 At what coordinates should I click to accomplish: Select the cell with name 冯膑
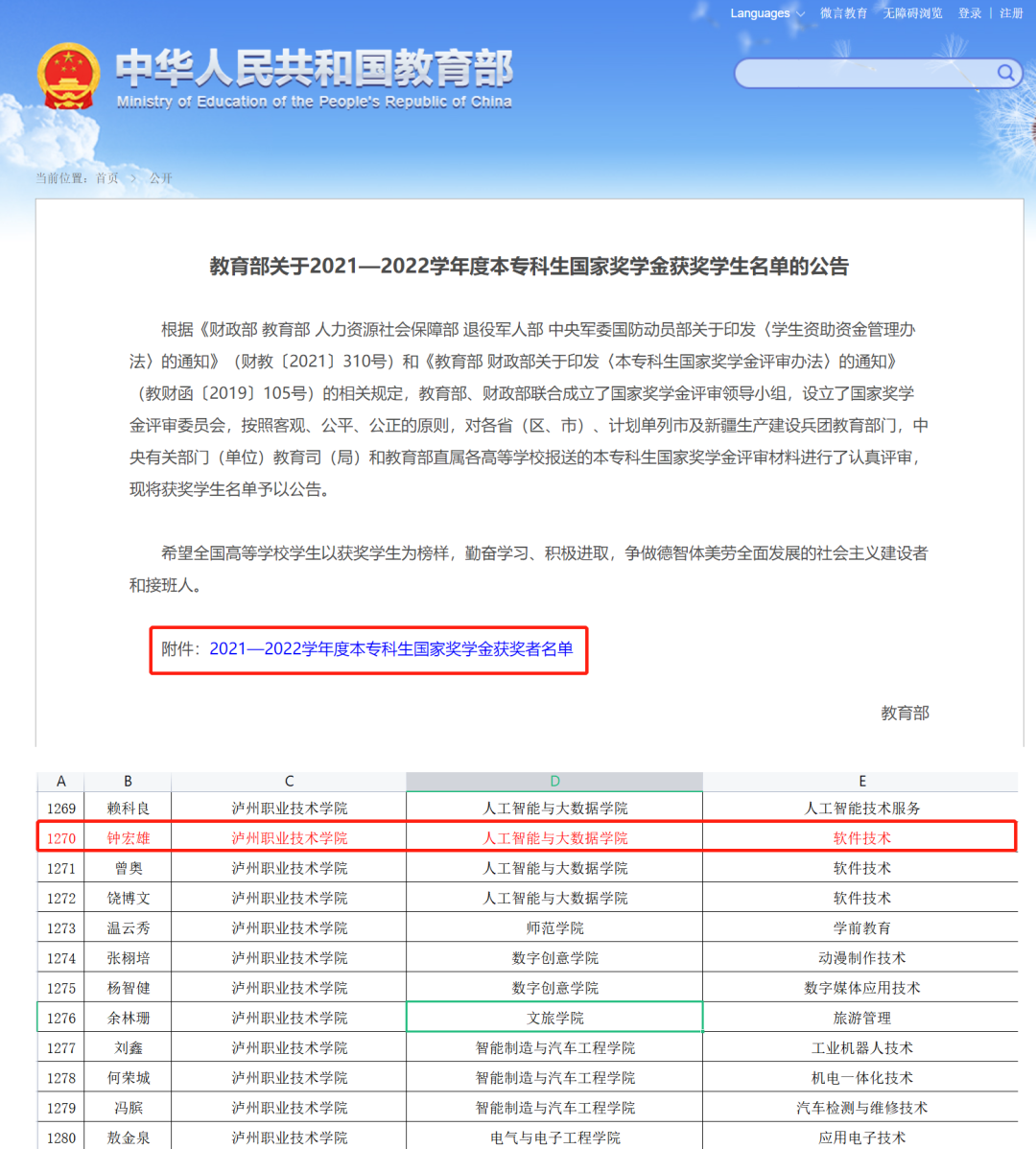[128, 1107]
